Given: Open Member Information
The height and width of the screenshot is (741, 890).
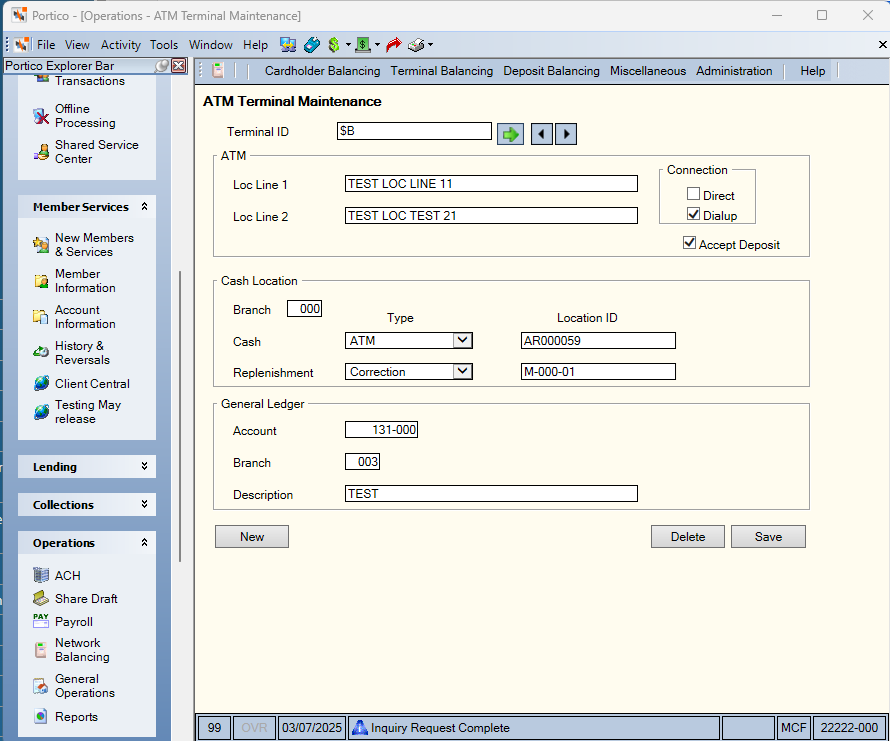Looking at the screenshot, I should 74,281.
